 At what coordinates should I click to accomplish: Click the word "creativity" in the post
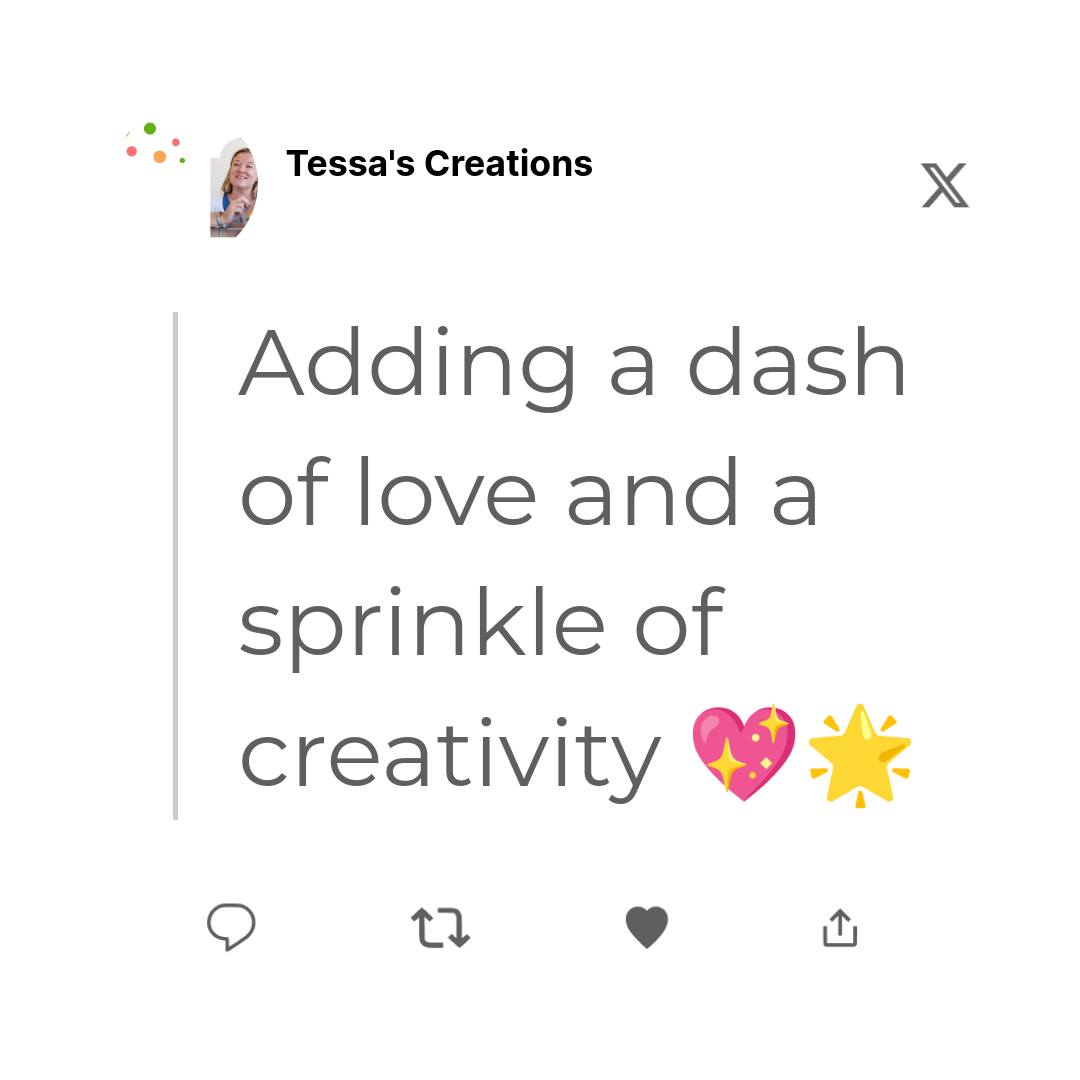(450, 759)
